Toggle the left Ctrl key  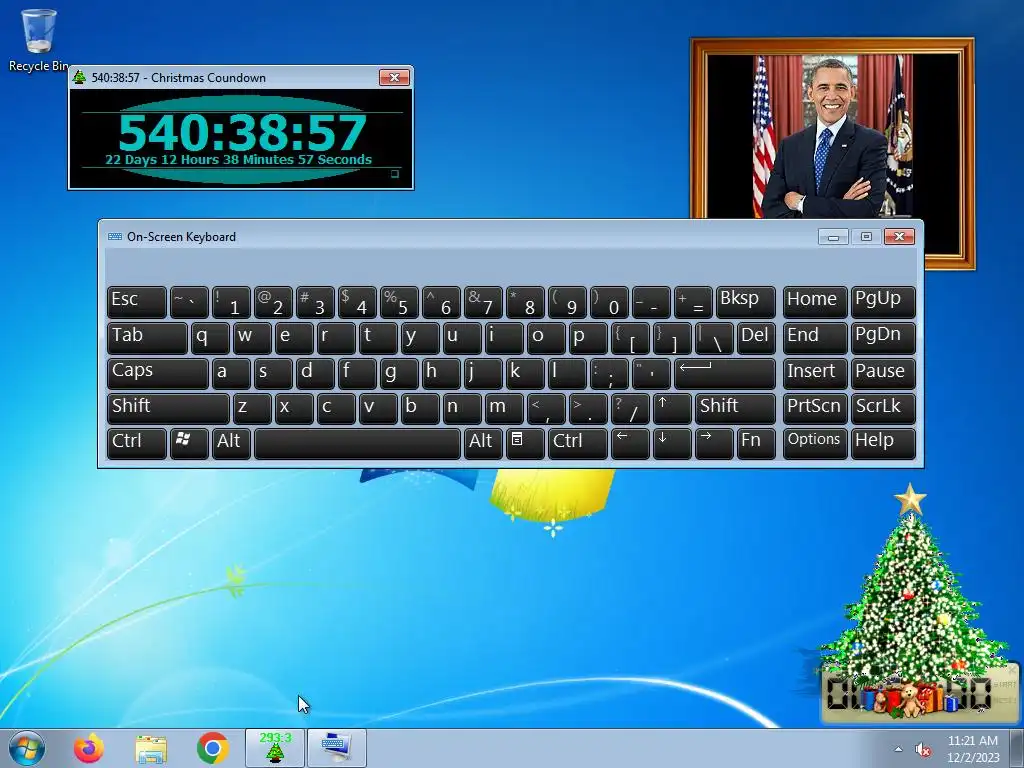(136, 443)
